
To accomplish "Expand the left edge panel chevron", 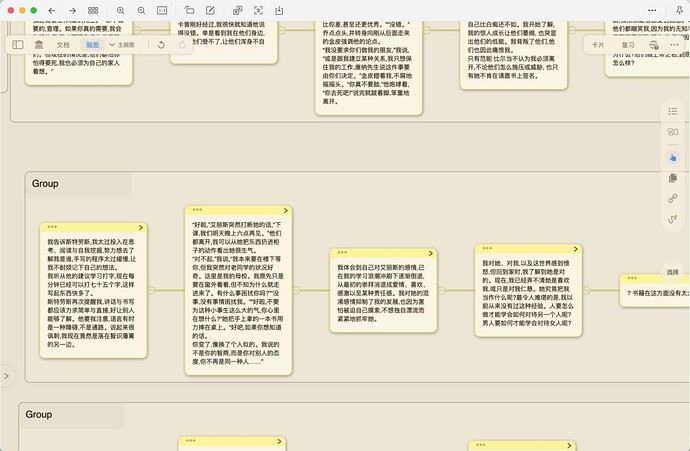I will click(x=6, y=376).
